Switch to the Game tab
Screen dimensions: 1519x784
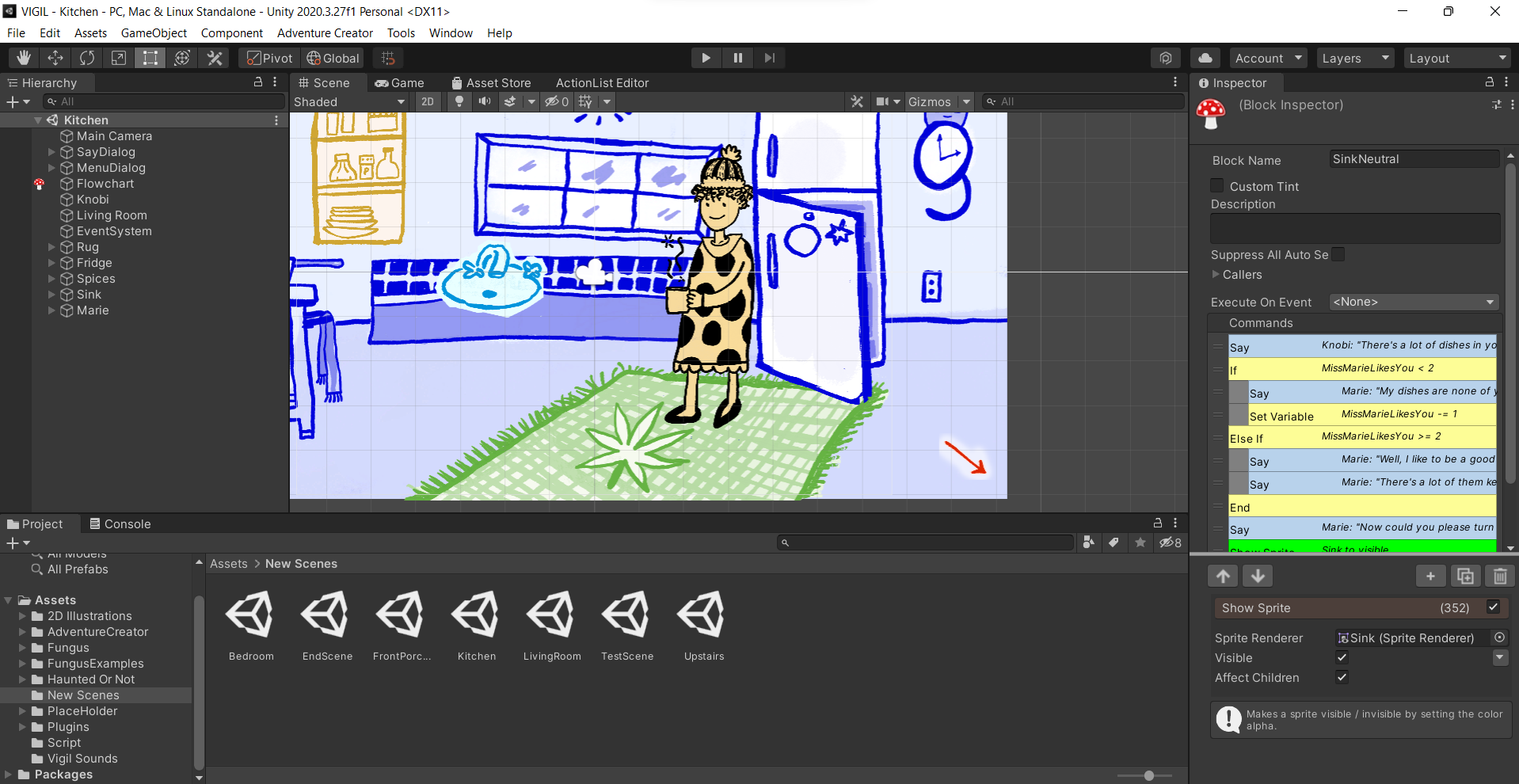click(x=399, y=82)
